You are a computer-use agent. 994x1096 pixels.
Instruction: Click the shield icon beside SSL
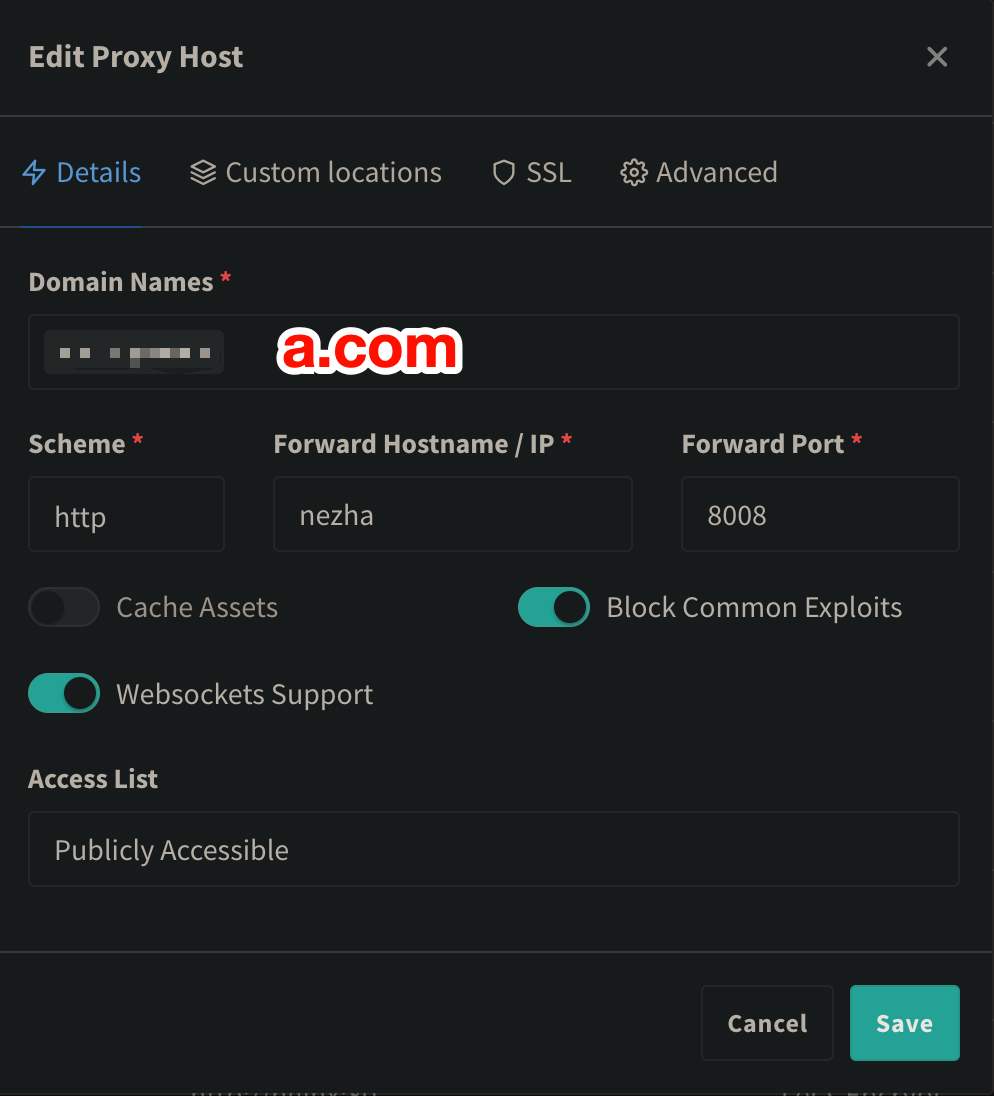[504, 173]
